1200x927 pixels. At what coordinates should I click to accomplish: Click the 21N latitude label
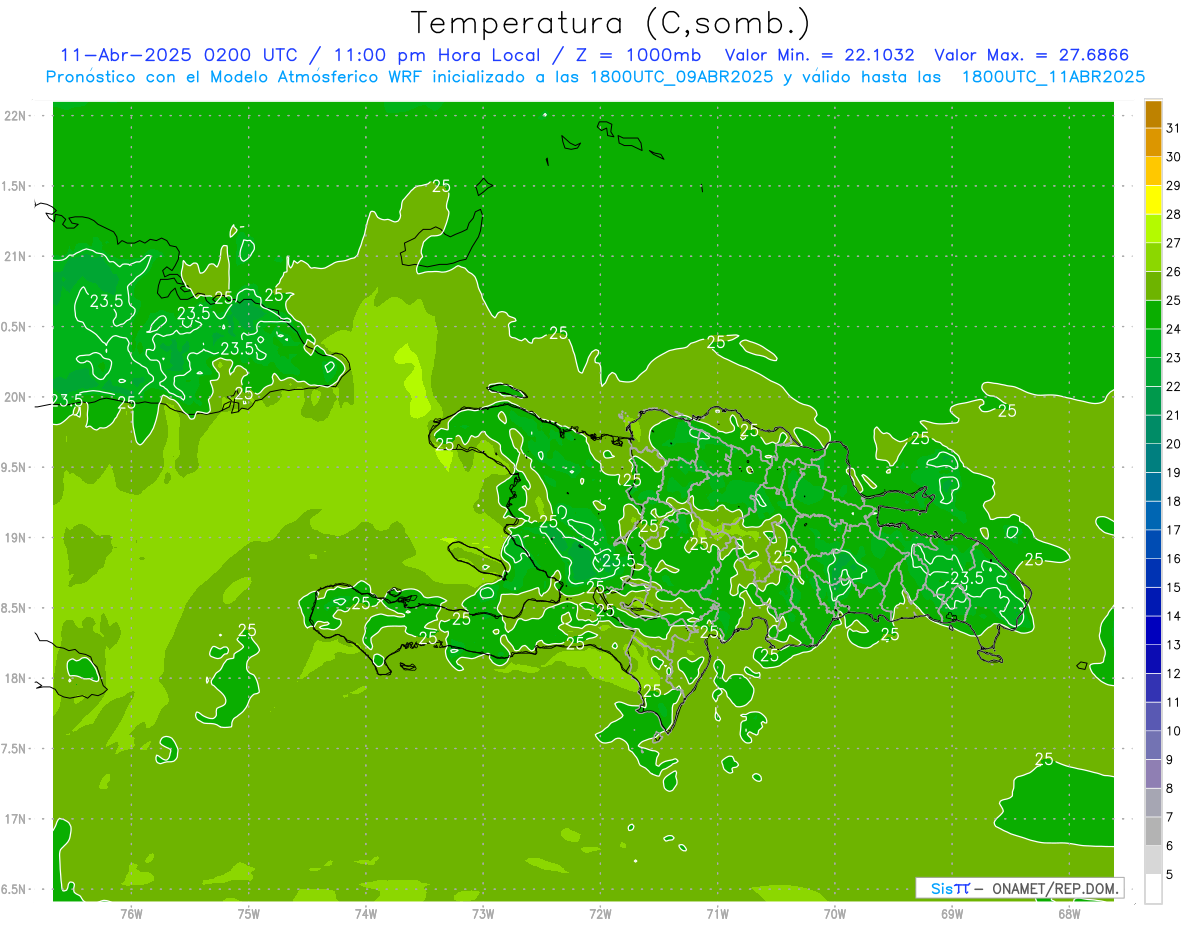coord(14,256)
